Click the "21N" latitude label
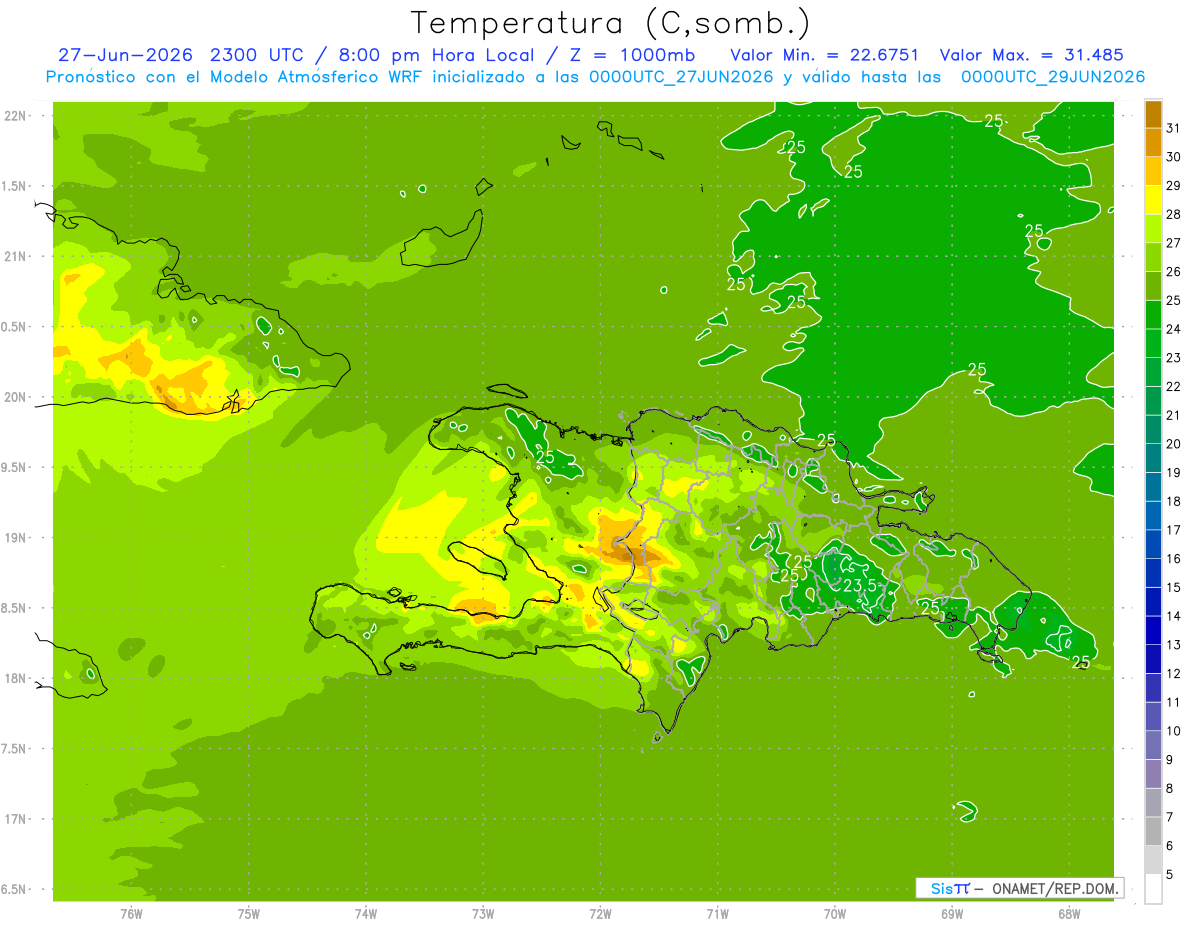 17,256
